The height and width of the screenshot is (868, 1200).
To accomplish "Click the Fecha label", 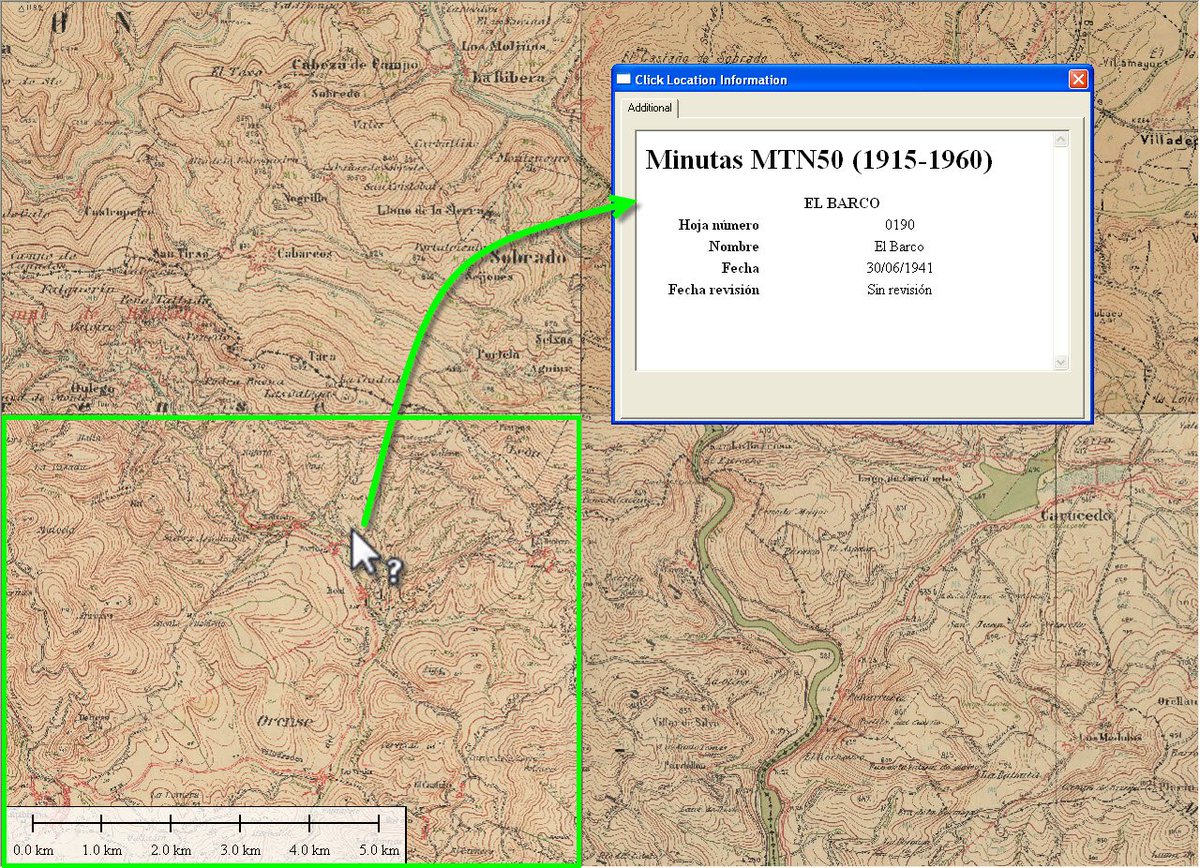I will click(740, 268).
